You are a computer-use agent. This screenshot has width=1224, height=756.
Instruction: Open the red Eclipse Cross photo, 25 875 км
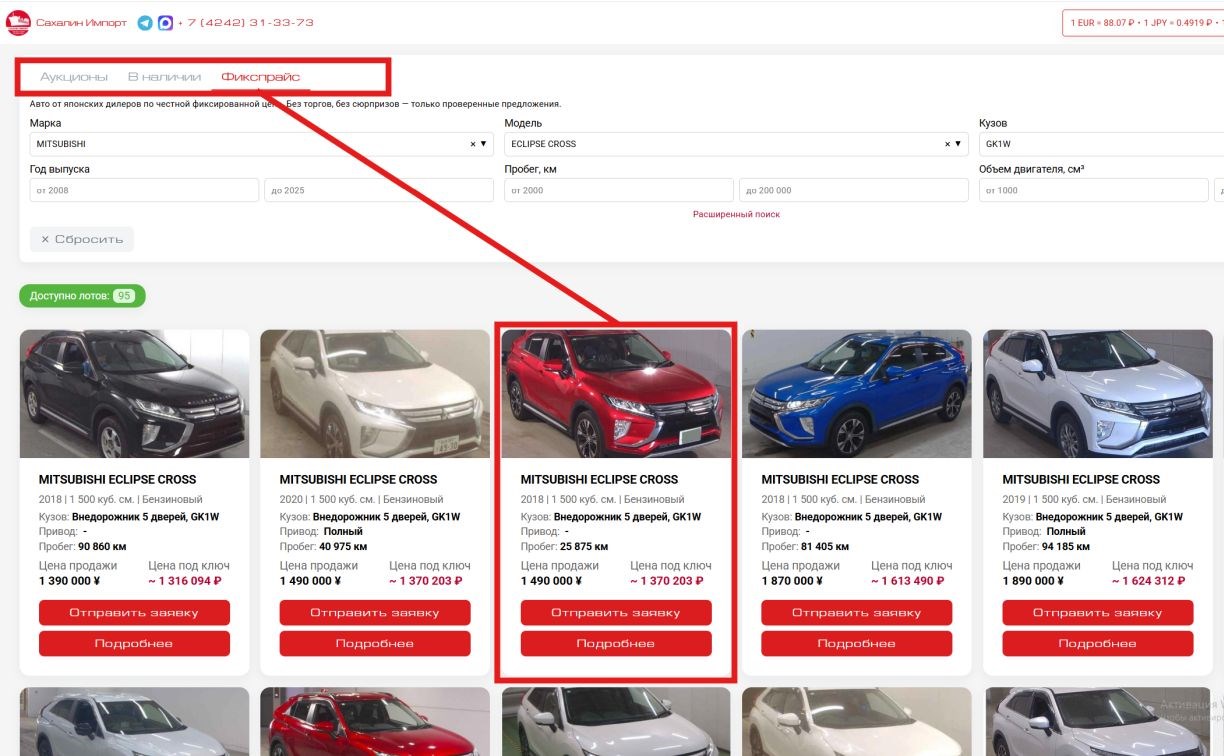[616, 394]
